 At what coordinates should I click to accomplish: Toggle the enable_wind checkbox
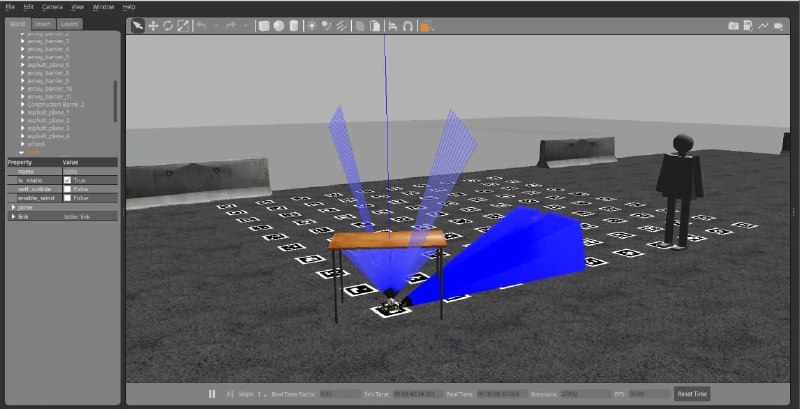point(67,198)
